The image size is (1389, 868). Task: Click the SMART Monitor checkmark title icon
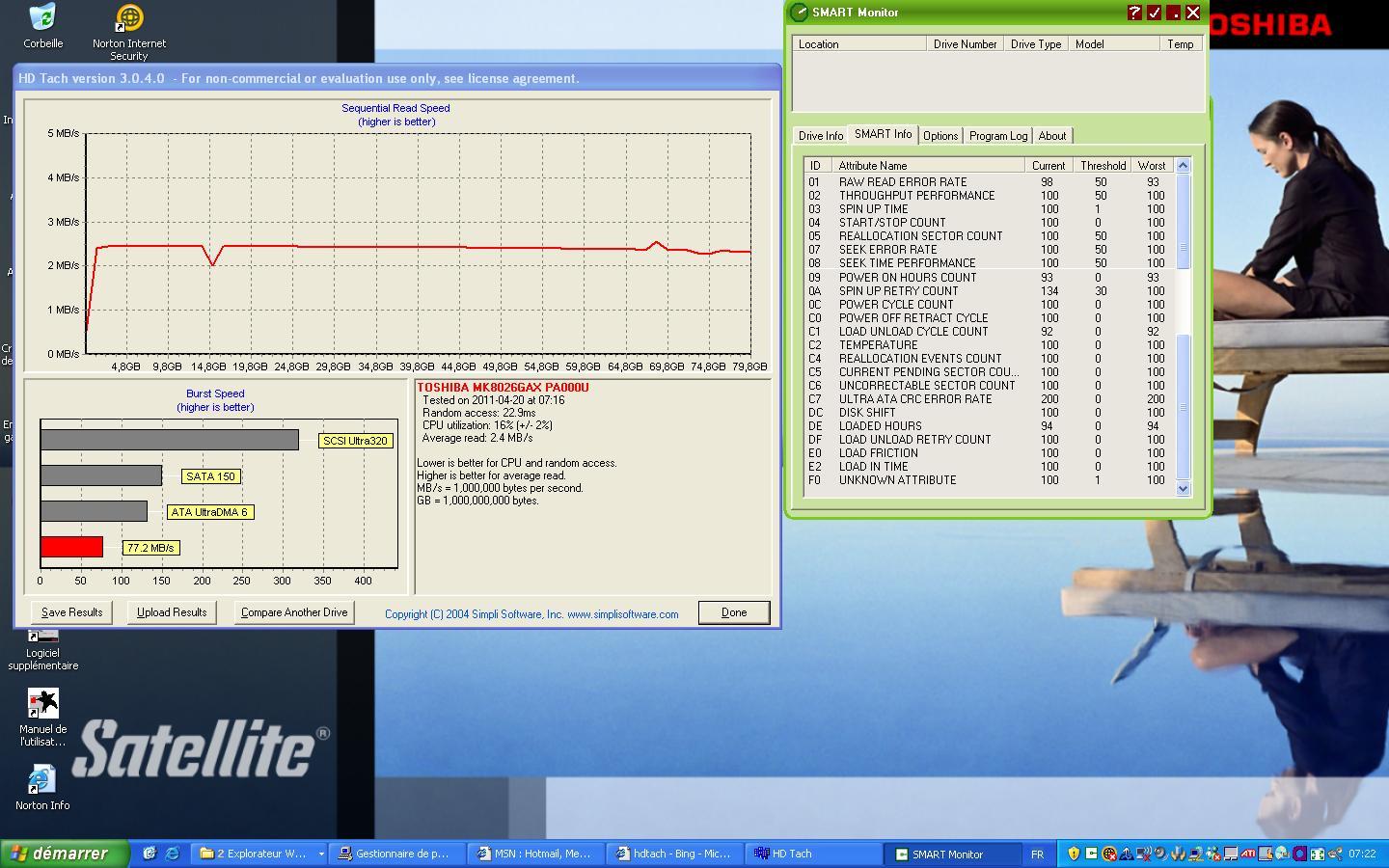[x=1154, y=13]
